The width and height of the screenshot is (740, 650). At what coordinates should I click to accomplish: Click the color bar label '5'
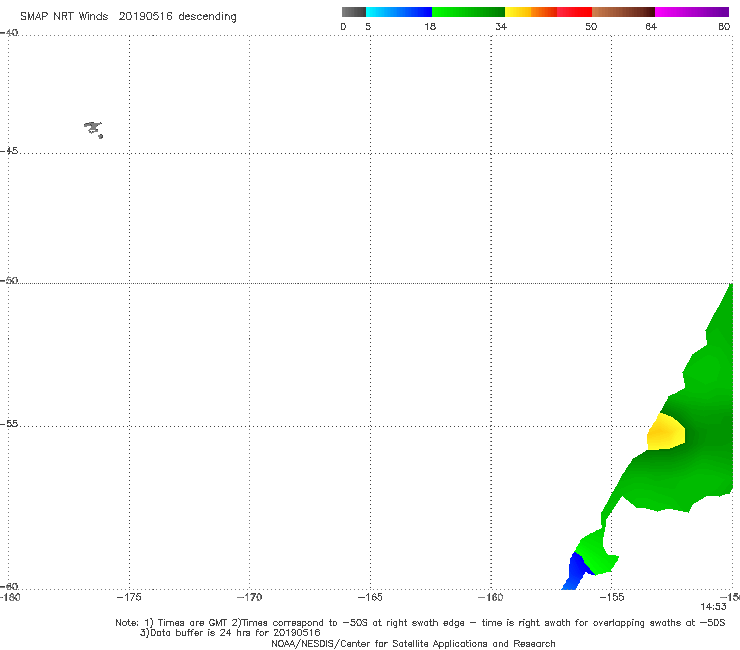coord(368,26)
